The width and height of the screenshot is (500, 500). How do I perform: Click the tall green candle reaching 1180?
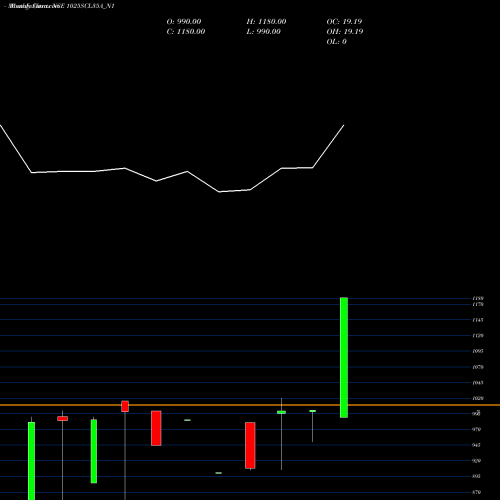pyautogui.click(x=344, y=357)
